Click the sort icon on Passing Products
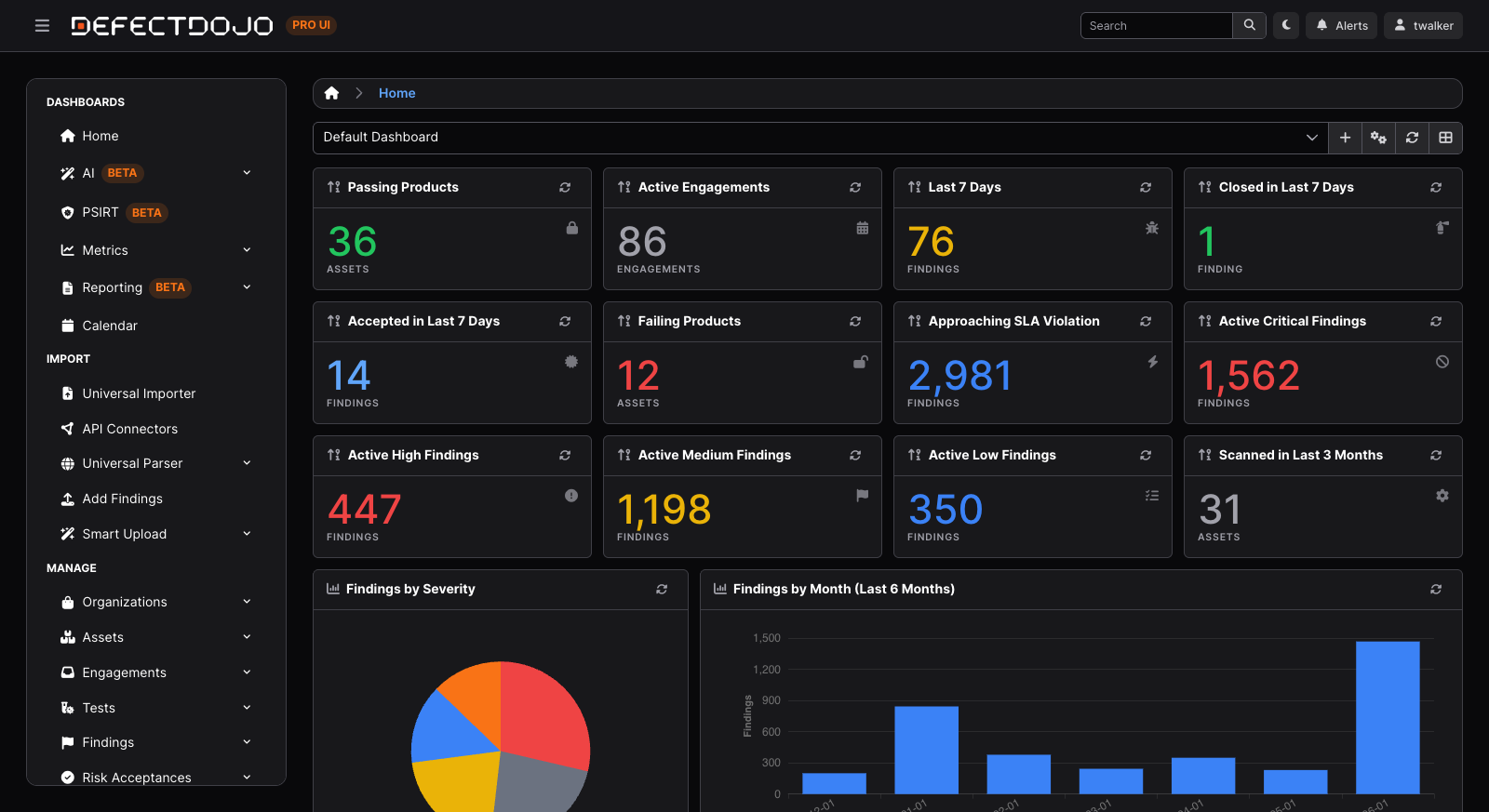 tap(334, 188)
